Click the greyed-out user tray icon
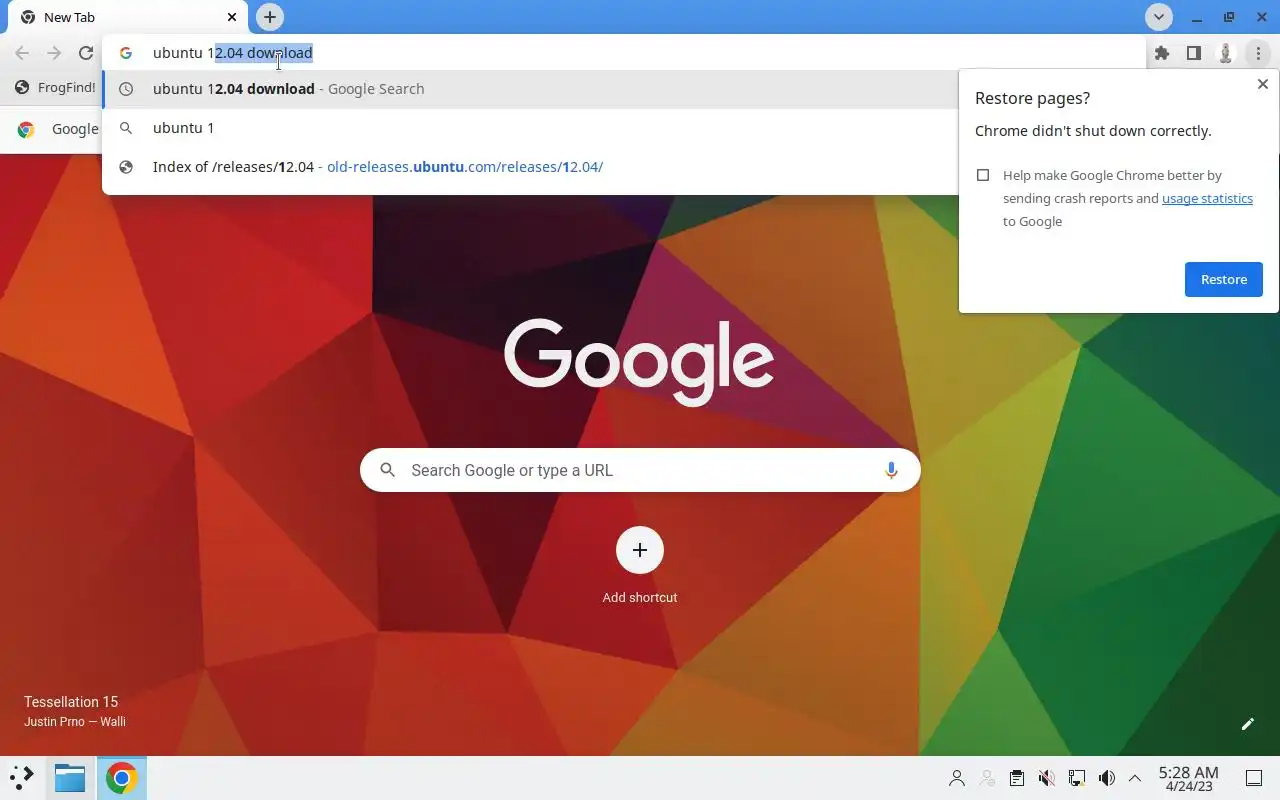 [x=987, y=778]
